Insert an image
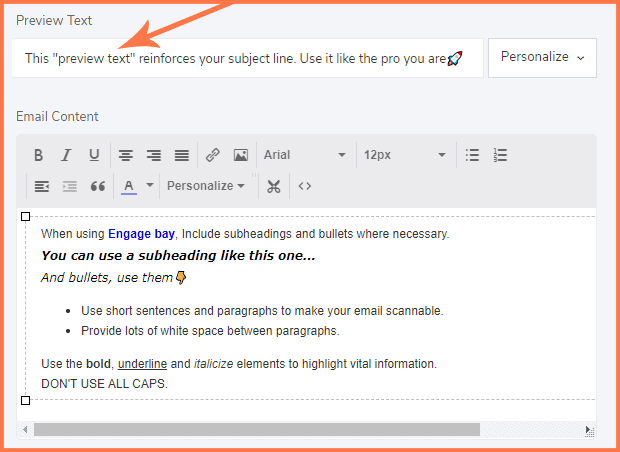This screenshot has width=620, height=452. point(241,155)
